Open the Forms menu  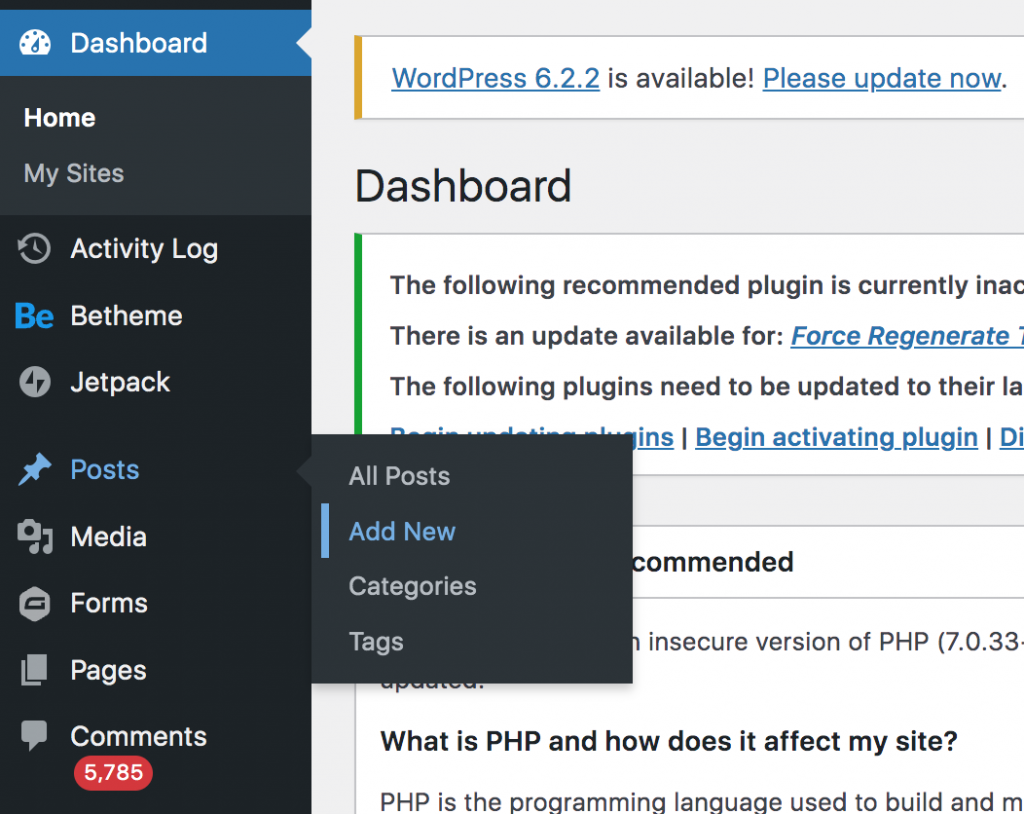[x=155, y=604]
